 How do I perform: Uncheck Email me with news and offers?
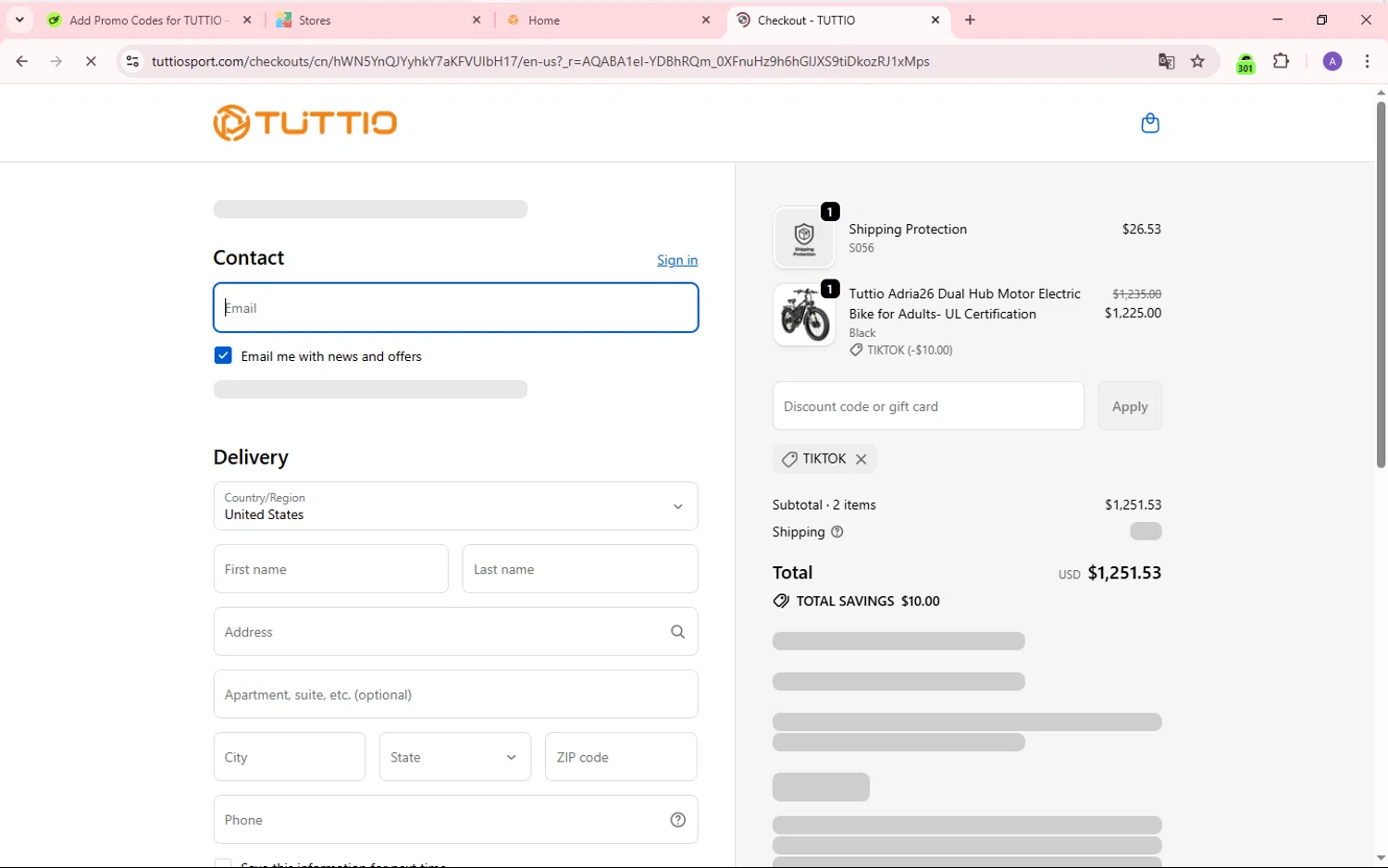click(223, 355)
